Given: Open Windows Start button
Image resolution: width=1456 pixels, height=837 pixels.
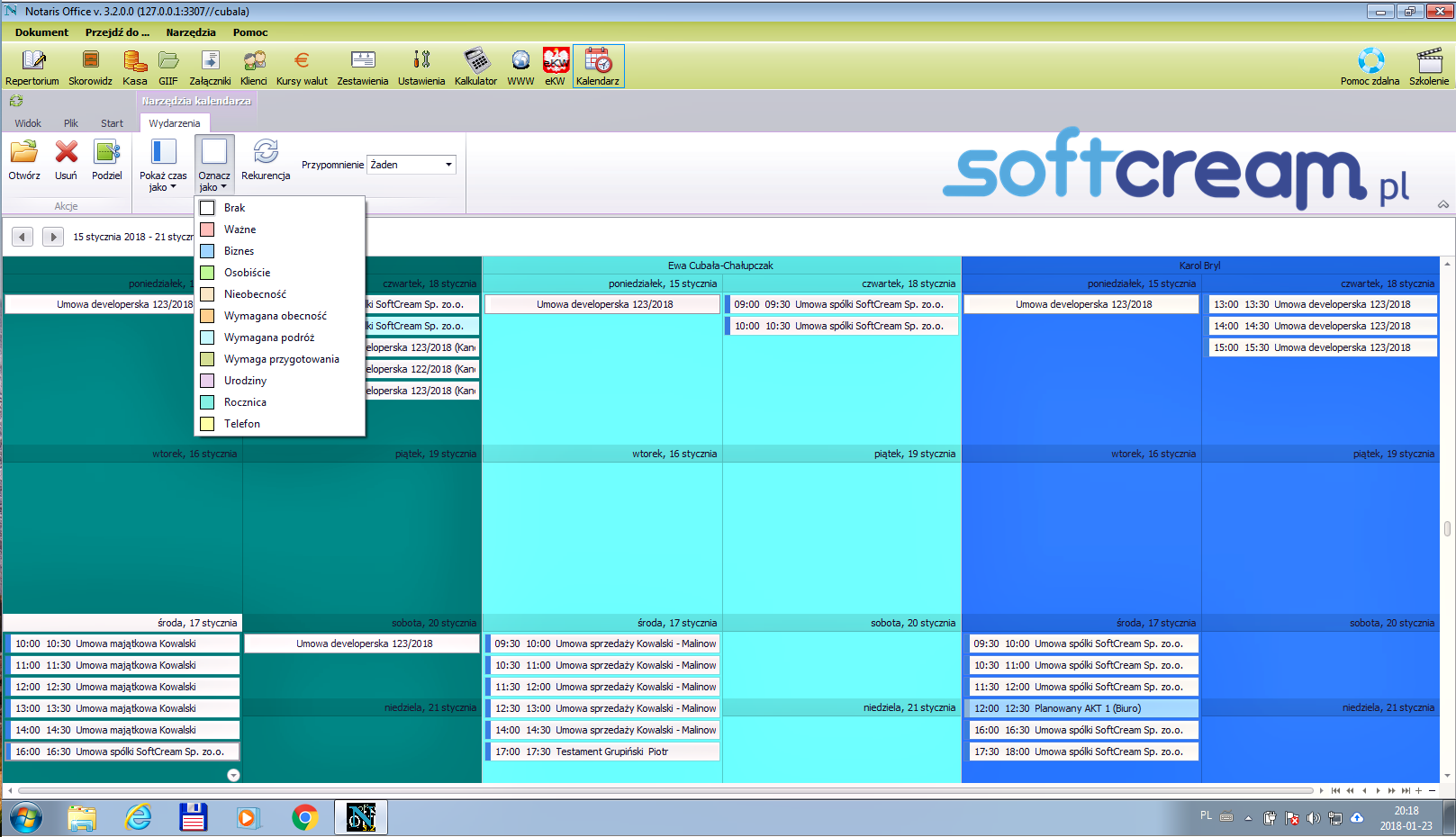Looking at the screenshot, I should (25, 818).
